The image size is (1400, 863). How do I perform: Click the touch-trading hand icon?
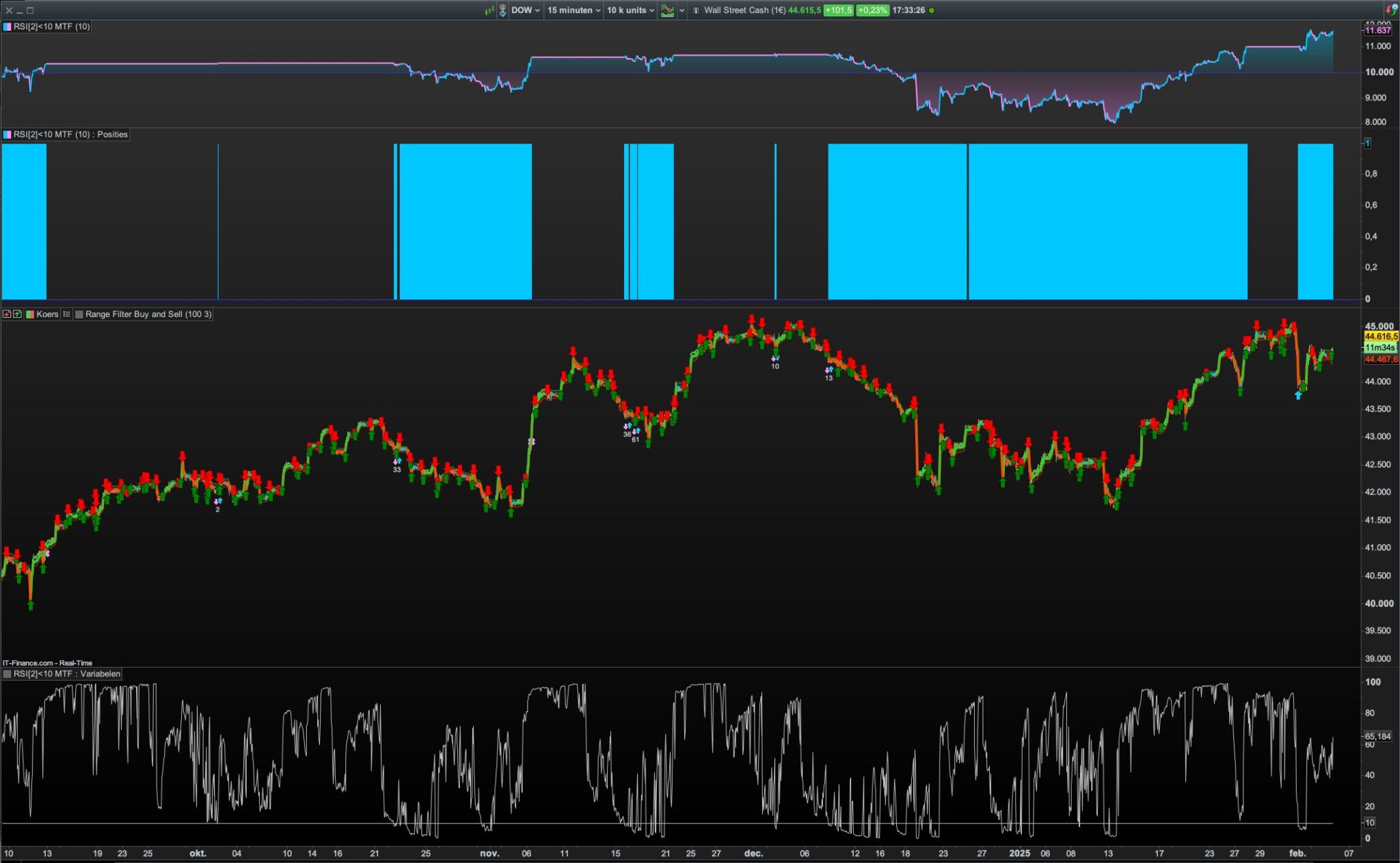point(502,10)
